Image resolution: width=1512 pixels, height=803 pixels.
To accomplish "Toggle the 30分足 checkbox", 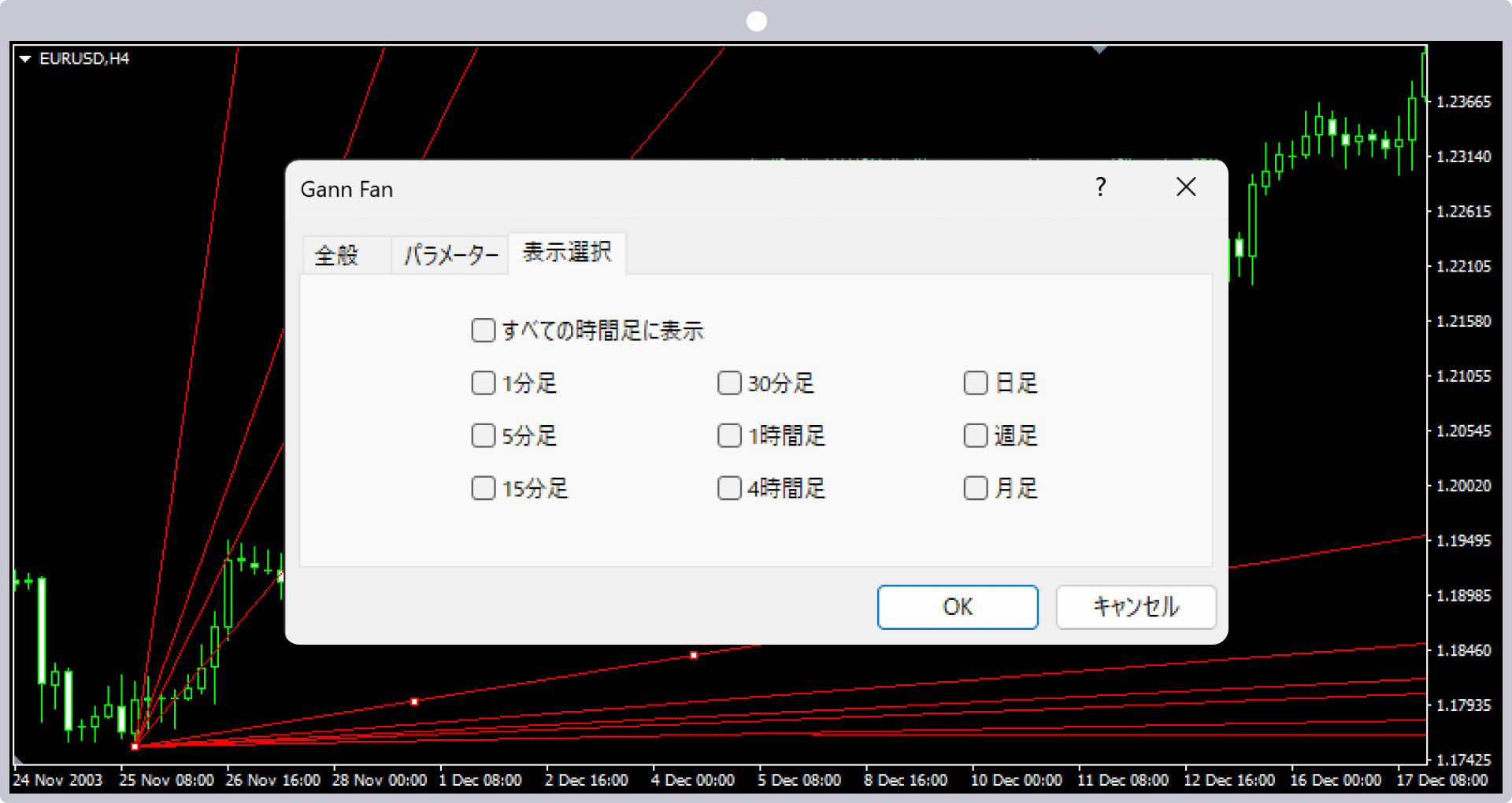I will click(x=729, y=383).
